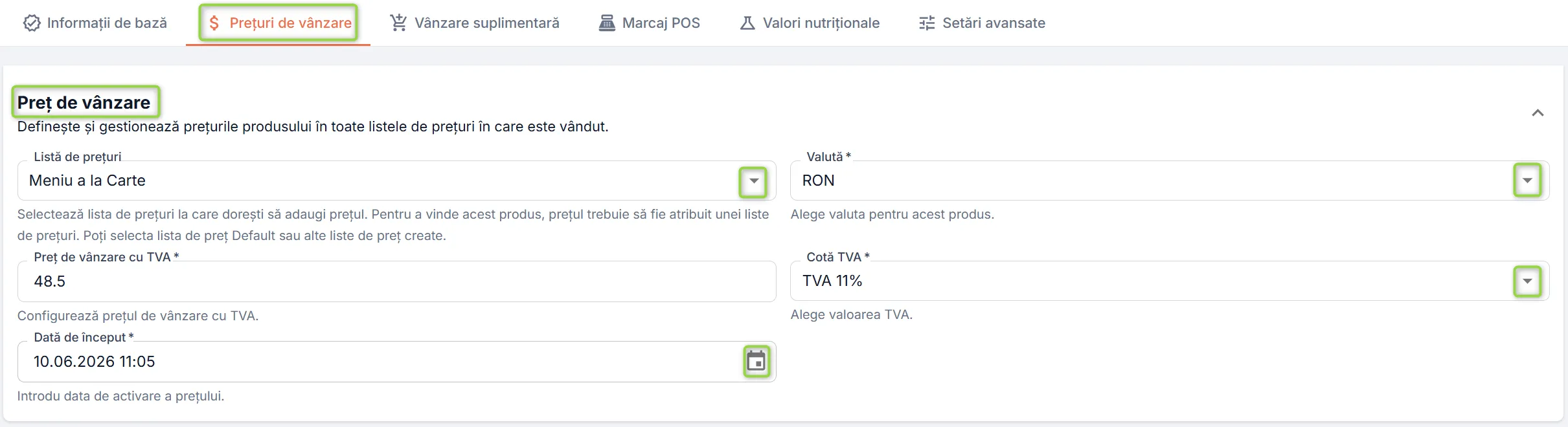The width and height of the screenshot is (1568, 427).
Task: Click the cash register icon beside Marcaj POS
Action: click(x=607, y=23)
